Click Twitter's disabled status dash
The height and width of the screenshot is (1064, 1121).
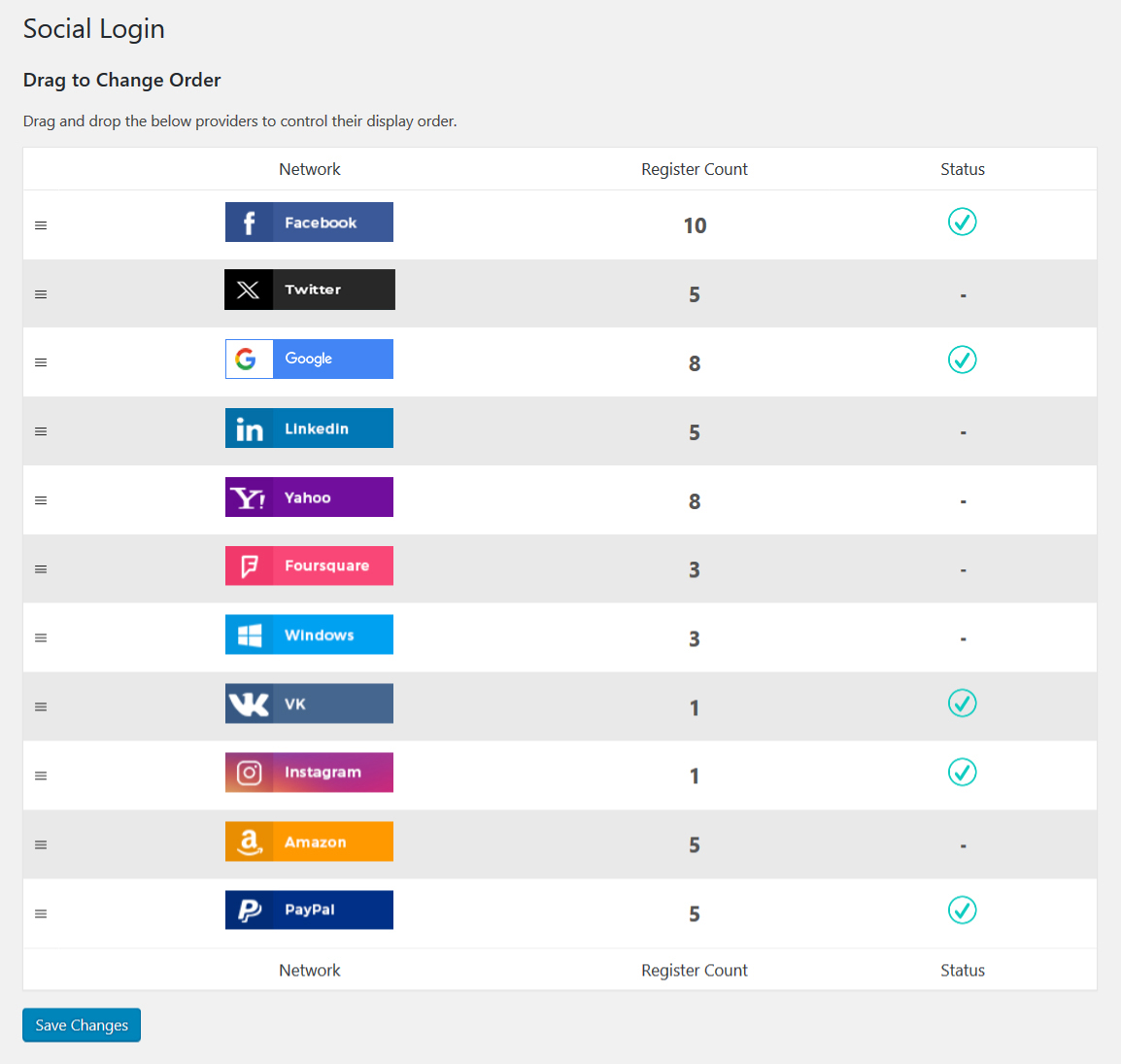(x=963, y=295)
